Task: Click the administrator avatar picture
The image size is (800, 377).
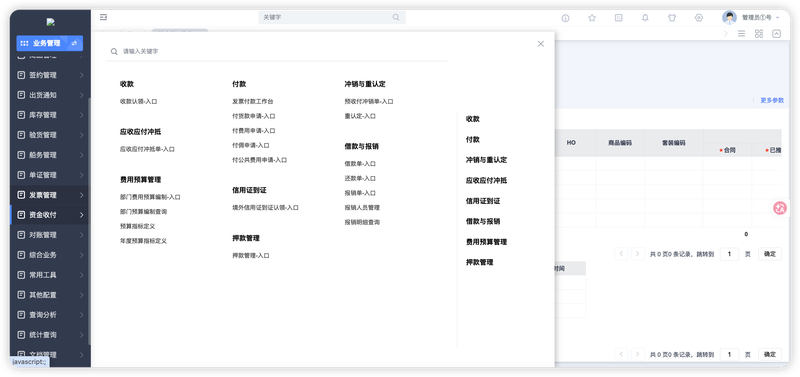Action: 729,17
